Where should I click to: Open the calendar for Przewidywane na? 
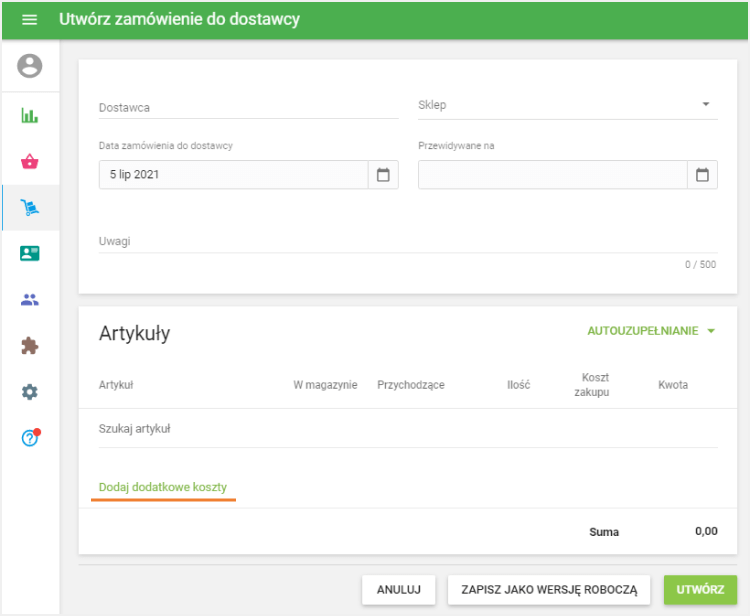702,175
